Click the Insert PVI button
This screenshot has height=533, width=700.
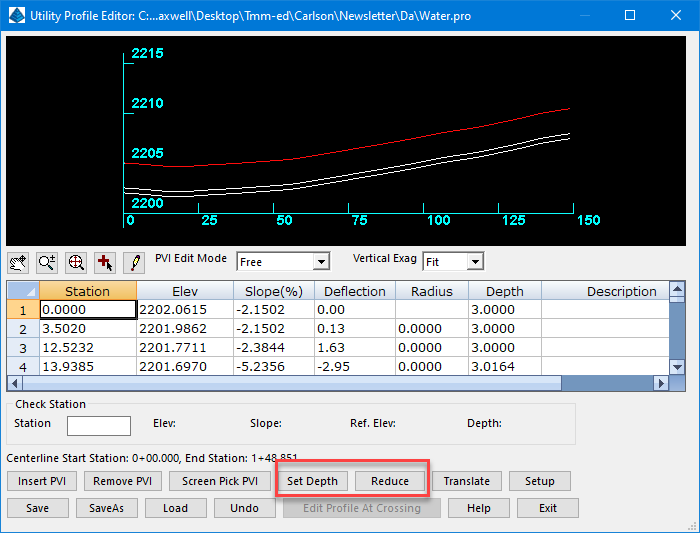tap(42, 481)
